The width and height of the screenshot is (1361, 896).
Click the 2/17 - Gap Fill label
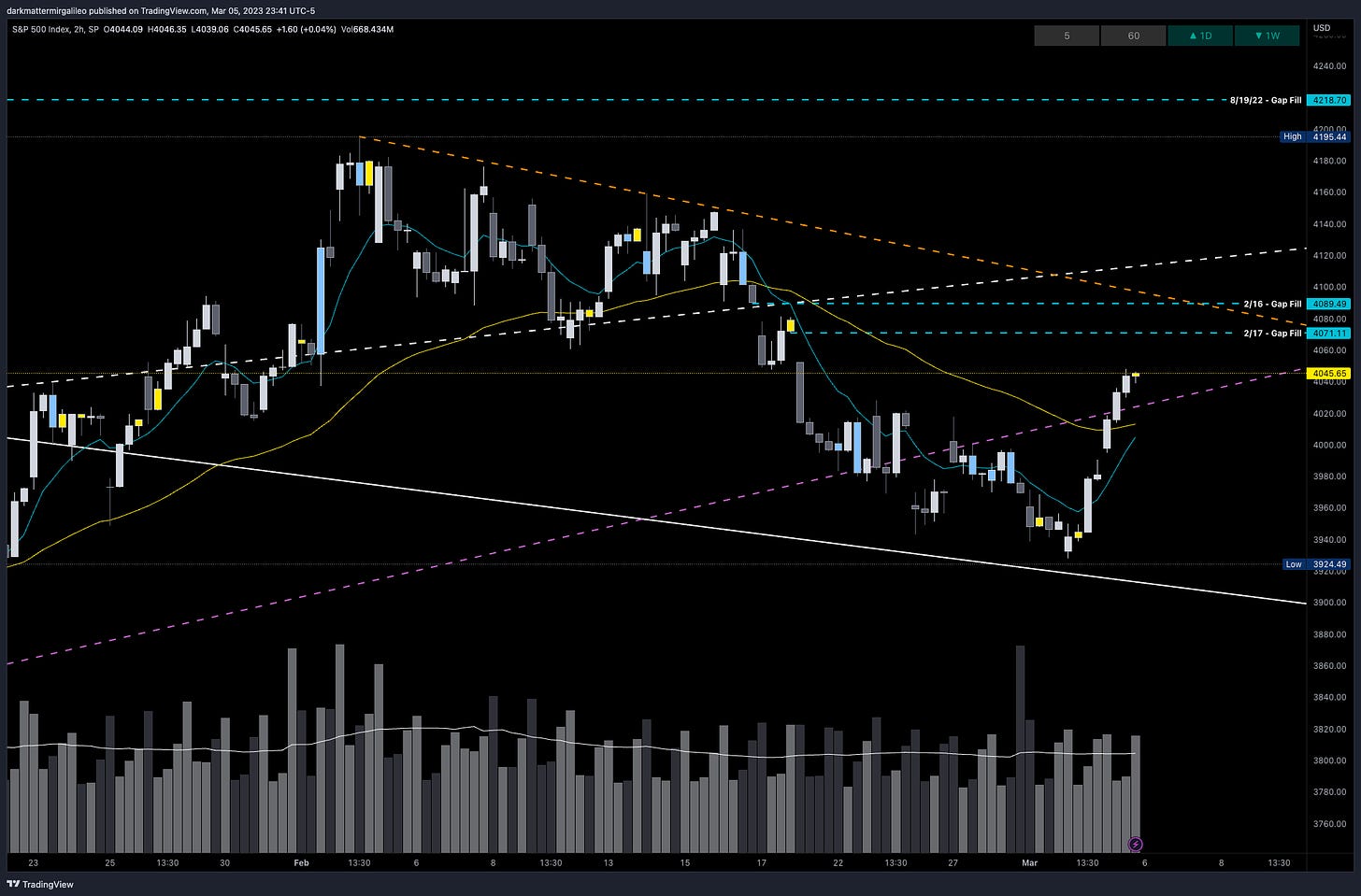click(1272, 334)
